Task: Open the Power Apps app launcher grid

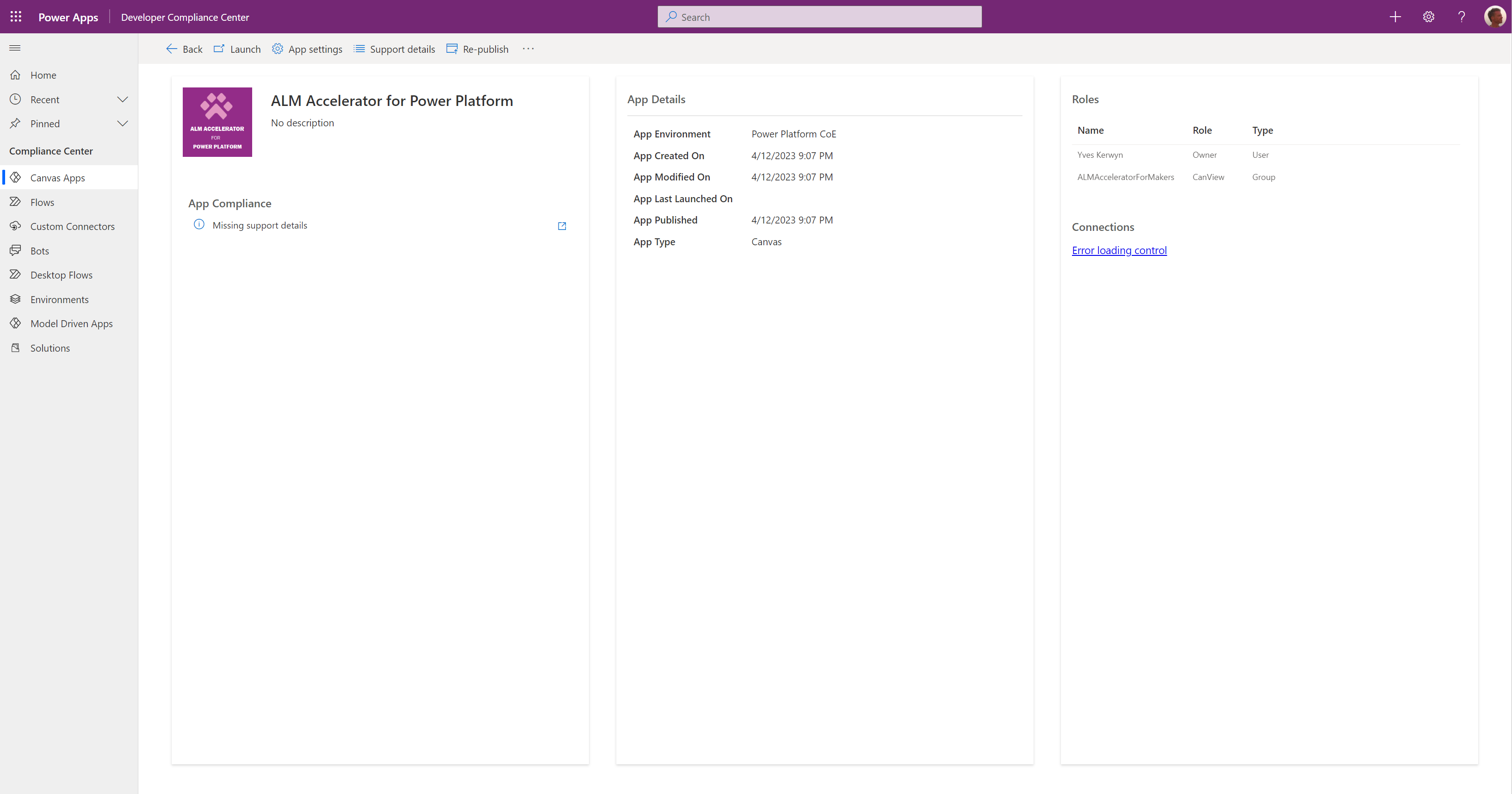Action: click(15, 17)
